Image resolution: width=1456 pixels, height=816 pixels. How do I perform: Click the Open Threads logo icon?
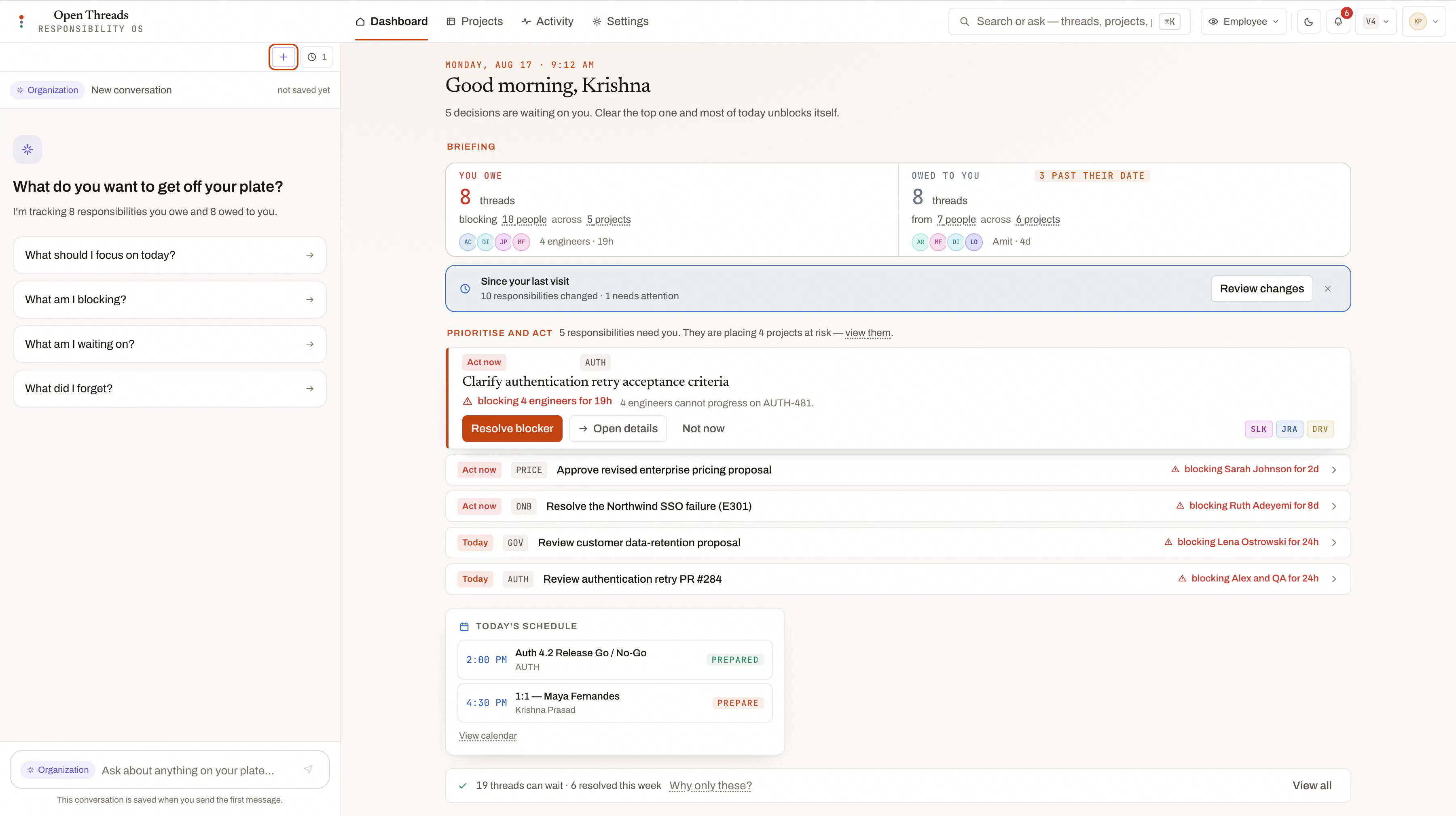pos(21,21)
